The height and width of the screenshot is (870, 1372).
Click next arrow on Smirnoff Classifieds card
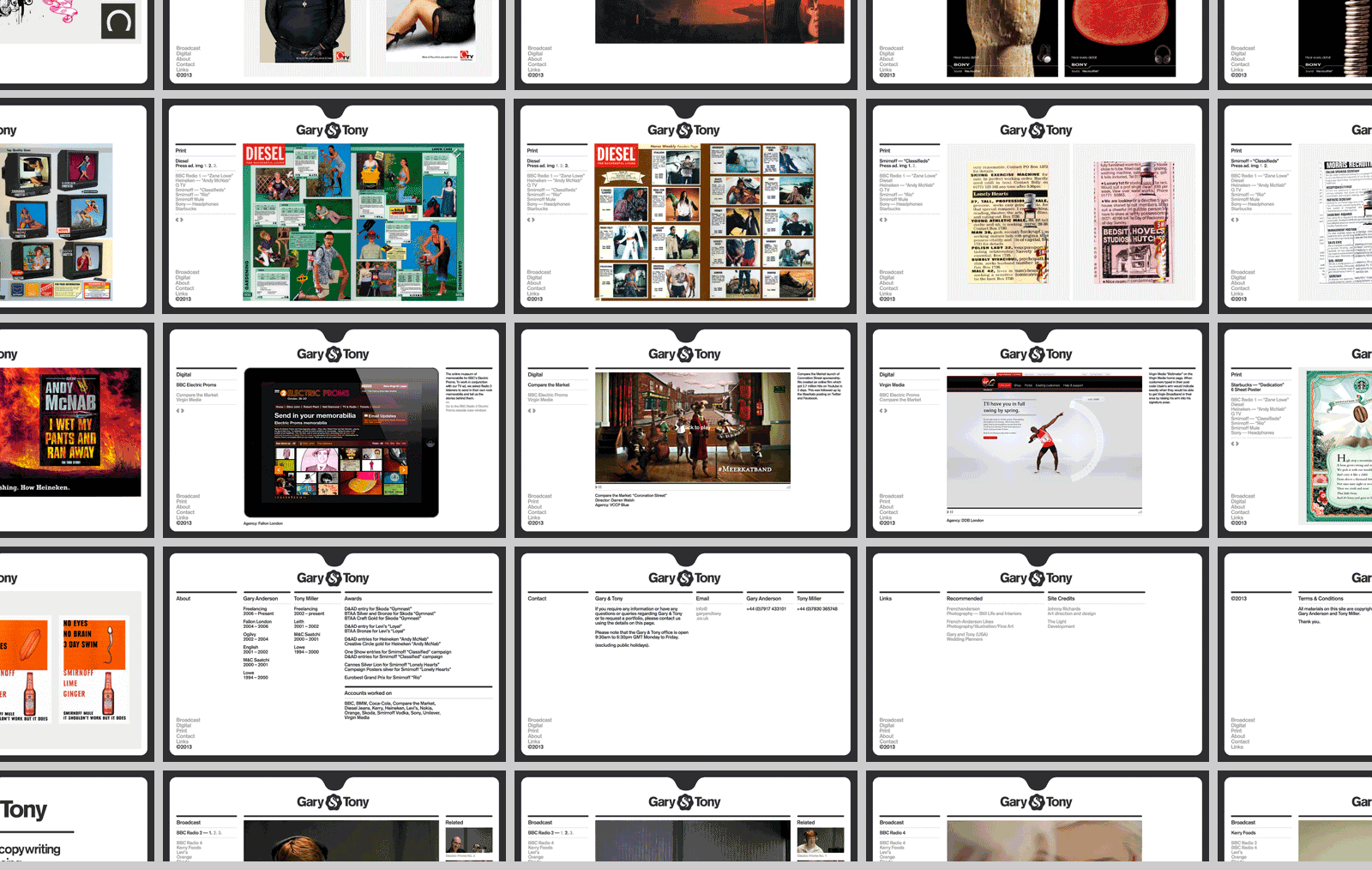pyautogui.click(x=885, y=220)
